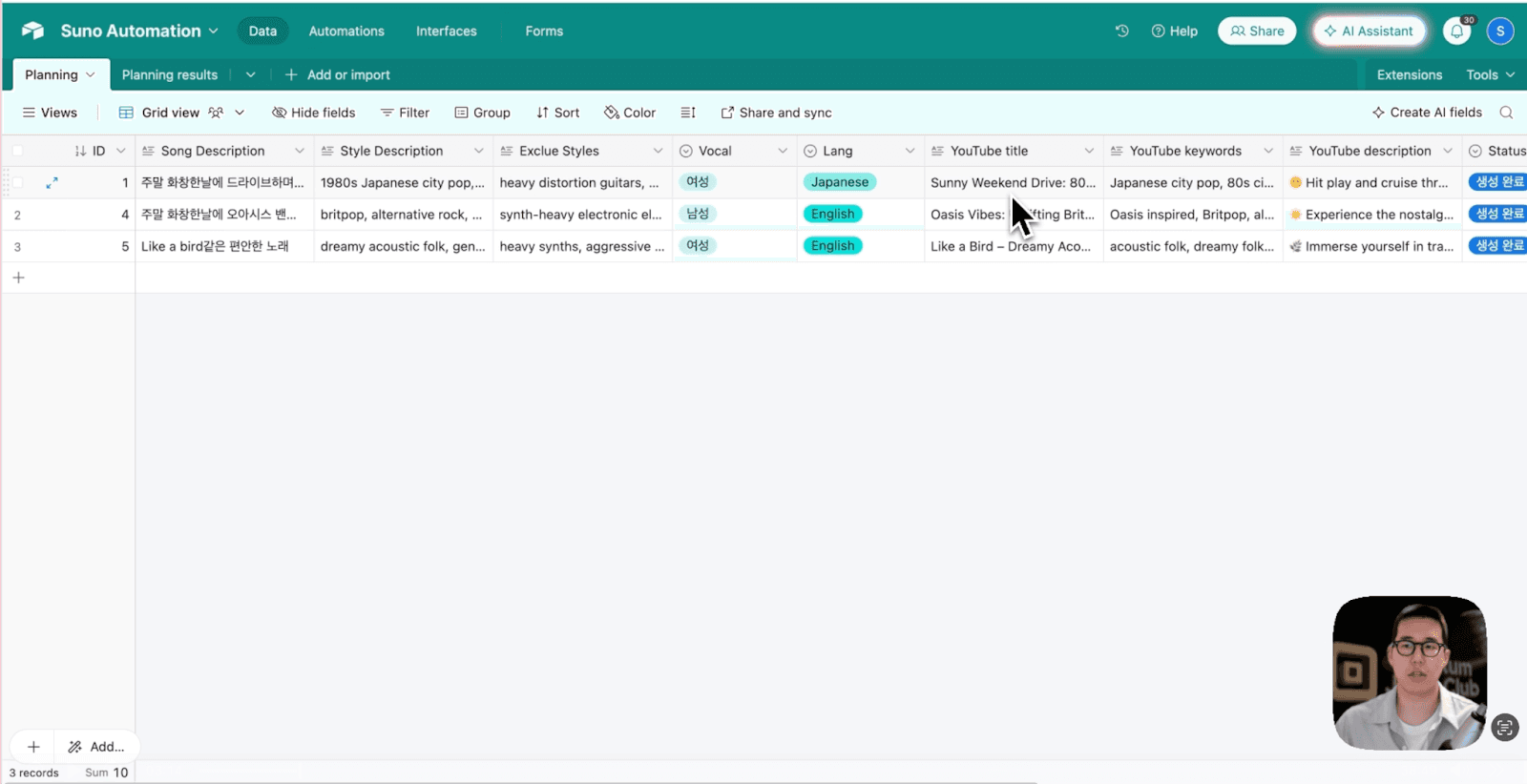Click Add... magic wand button at bottom
Screen dimensions: 1527x784
[x=96, y=747]
